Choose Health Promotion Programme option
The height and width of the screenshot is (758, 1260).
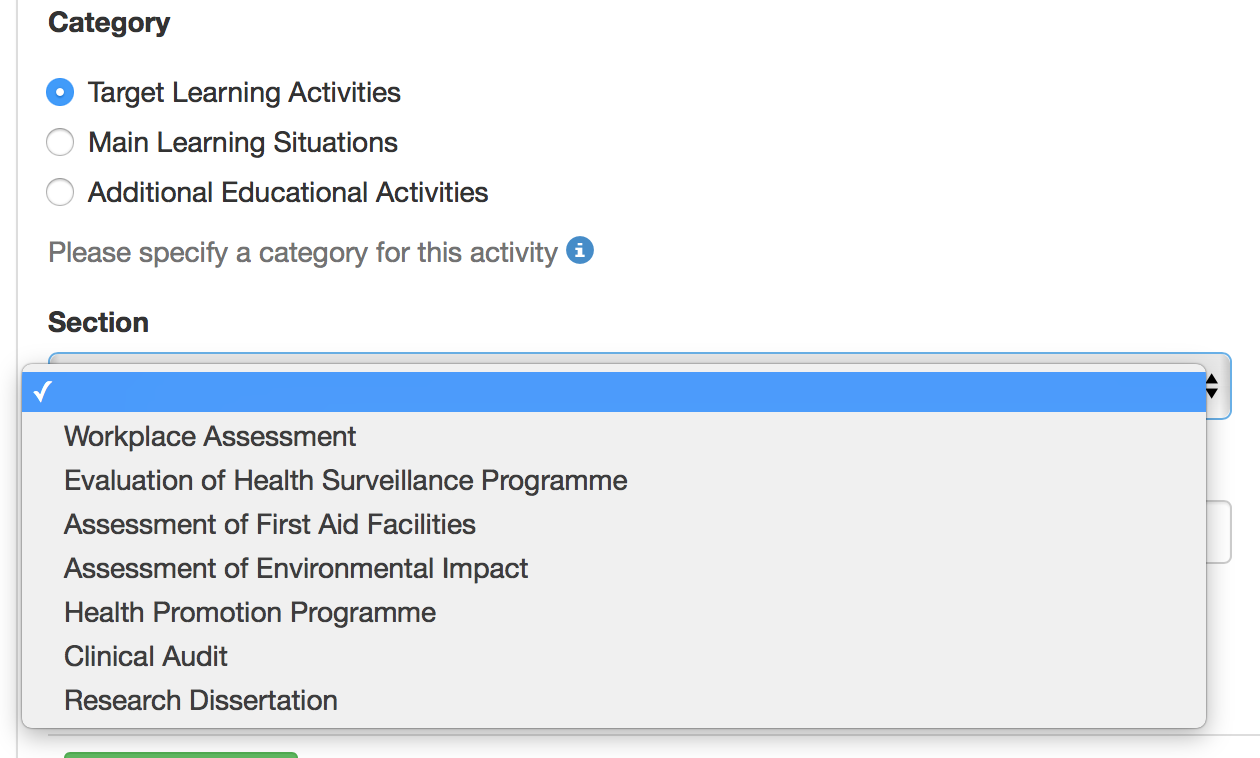(x=614, y=612)
